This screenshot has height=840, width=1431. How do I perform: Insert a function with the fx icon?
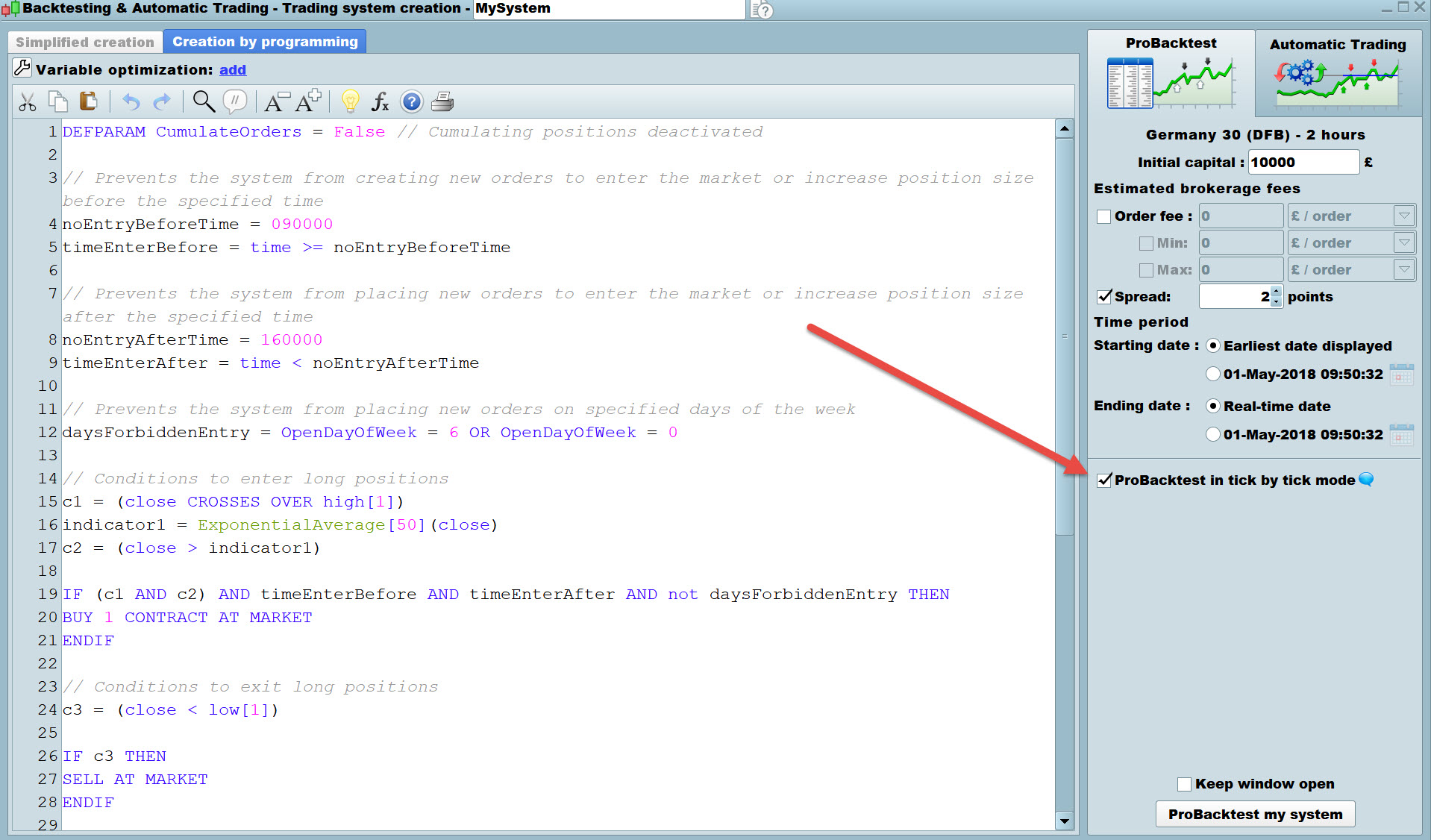(x=381, y=101)
